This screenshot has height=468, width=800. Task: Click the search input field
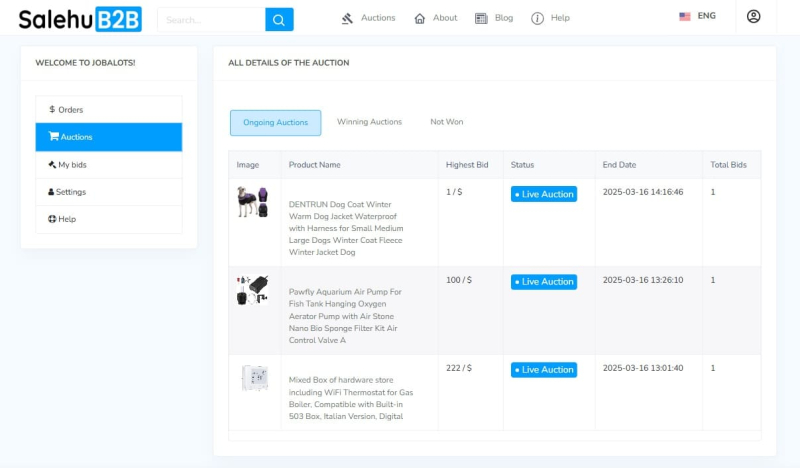[210, 19]
